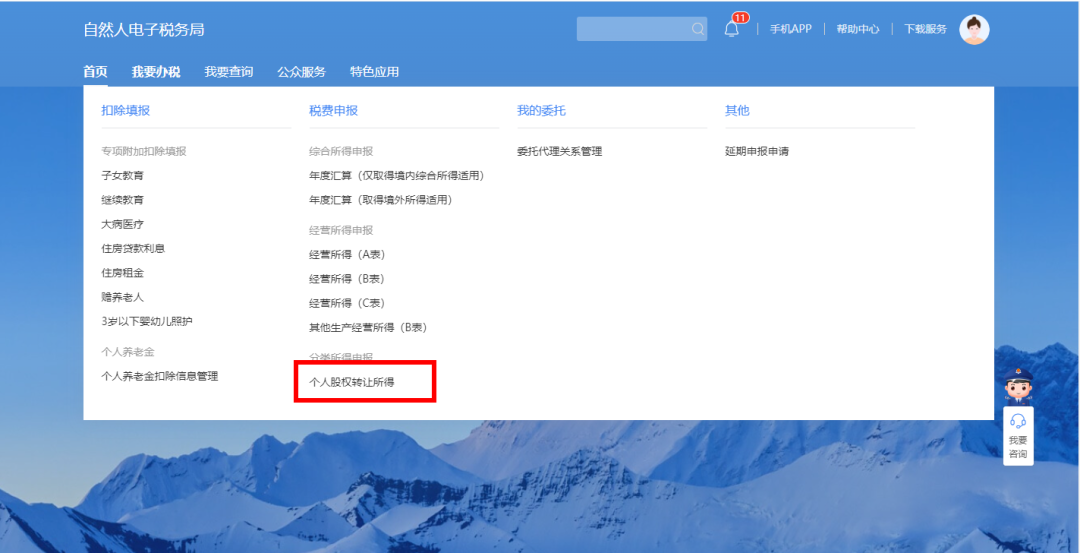This screenshot has height=553, width=1080.
Task: Open the 我要办税 menu
Action: pyautogui.click(x=156, y=72)
